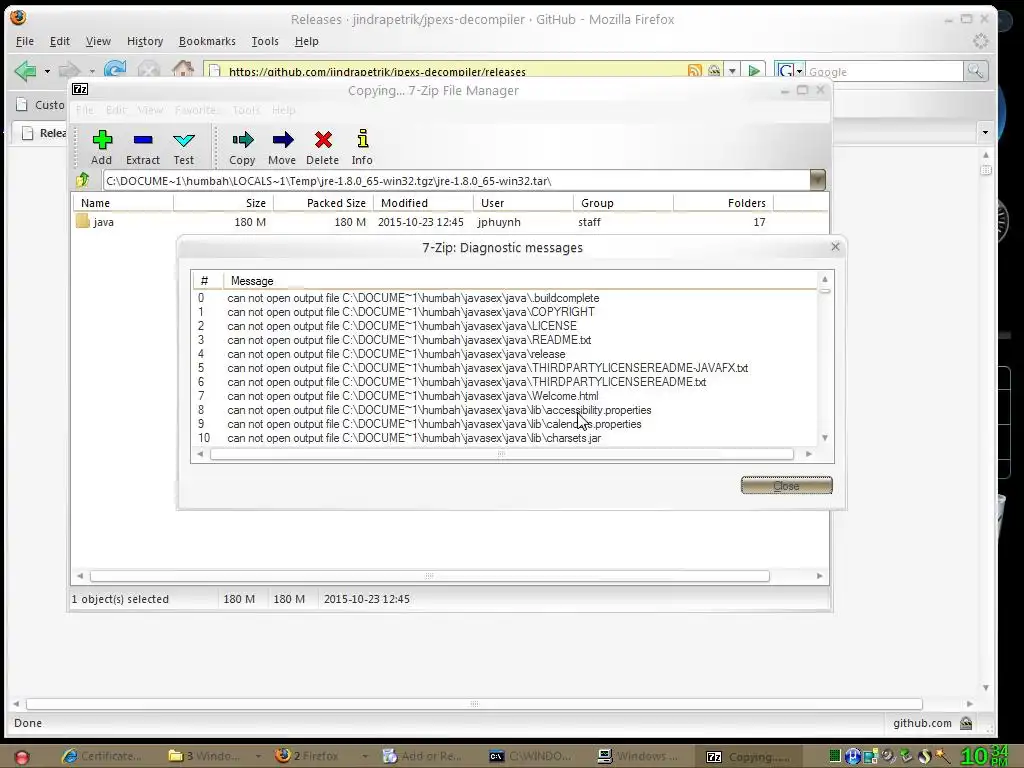Open the Certificate taskbar item
This screenshot has width=1024, height=768.
pyautogui.click(x=103, y=756)
